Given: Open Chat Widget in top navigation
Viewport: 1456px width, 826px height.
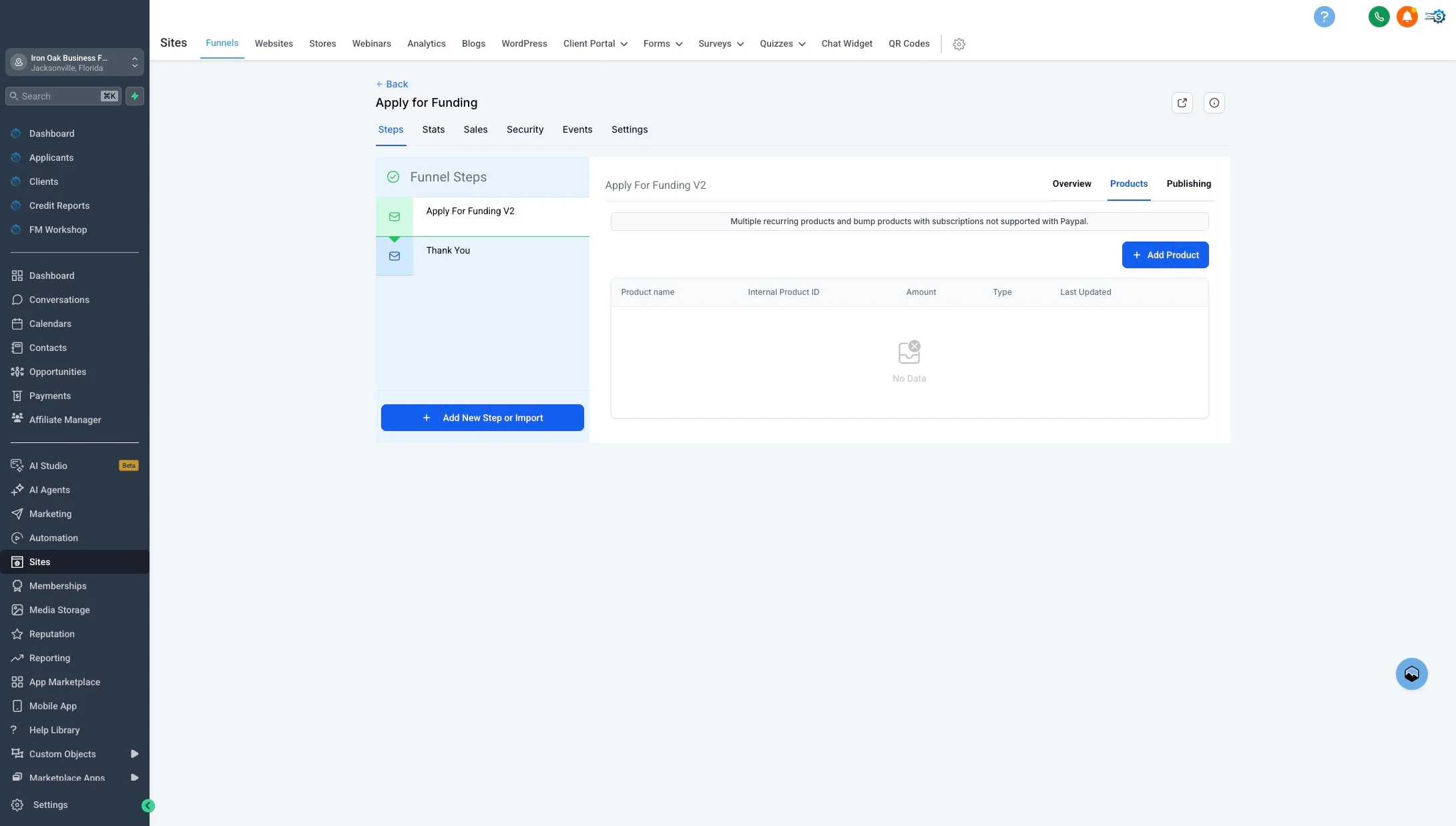Looking at the screenshot, I should [x=846, y=44].
